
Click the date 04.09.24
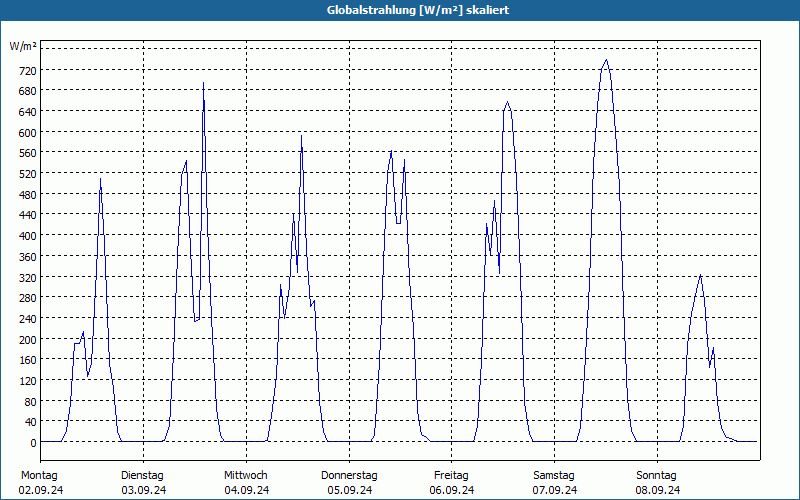(246, 490)
